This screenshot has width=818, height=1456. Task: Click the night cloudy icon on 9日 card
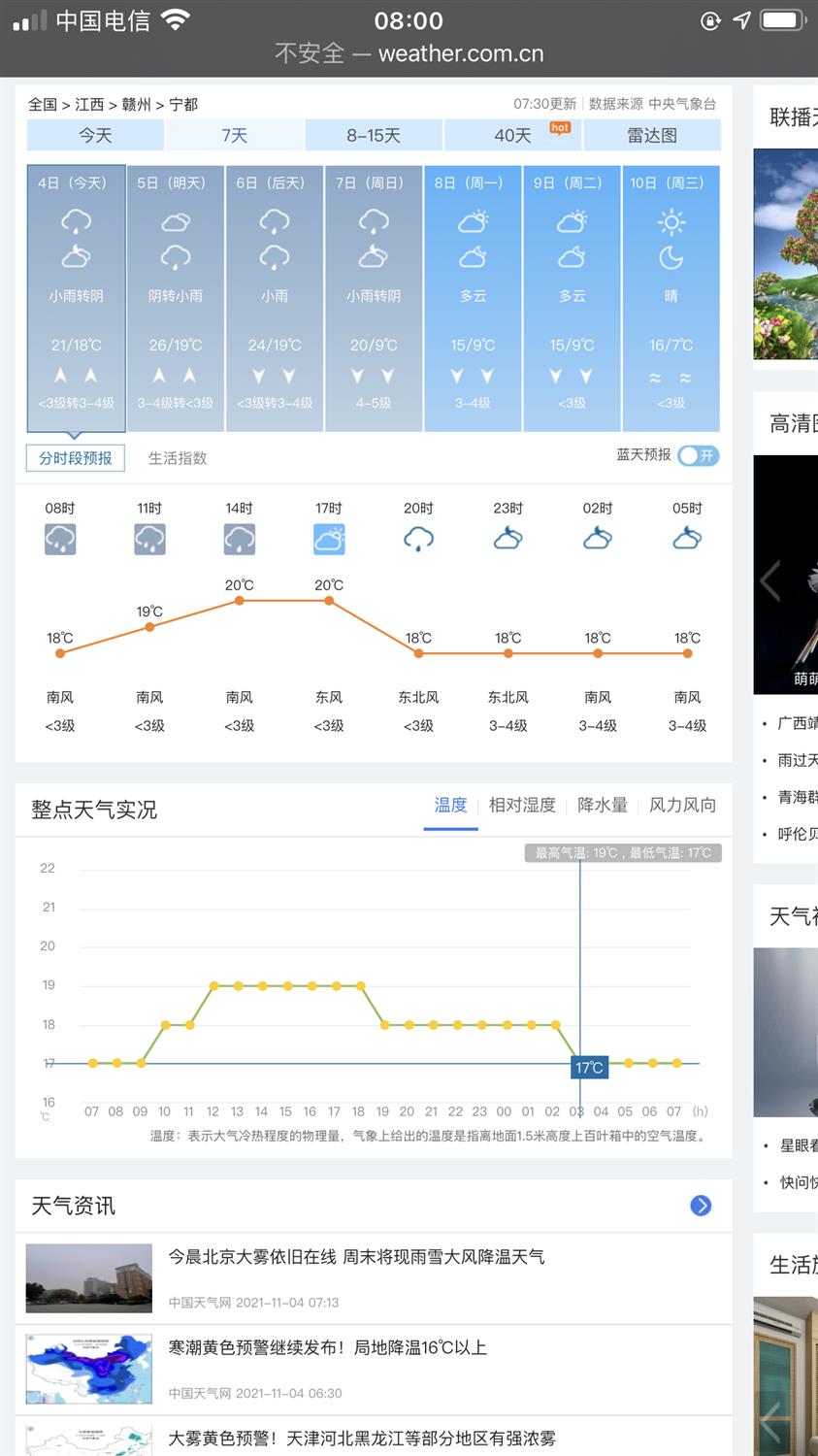(x=572, y=257)
